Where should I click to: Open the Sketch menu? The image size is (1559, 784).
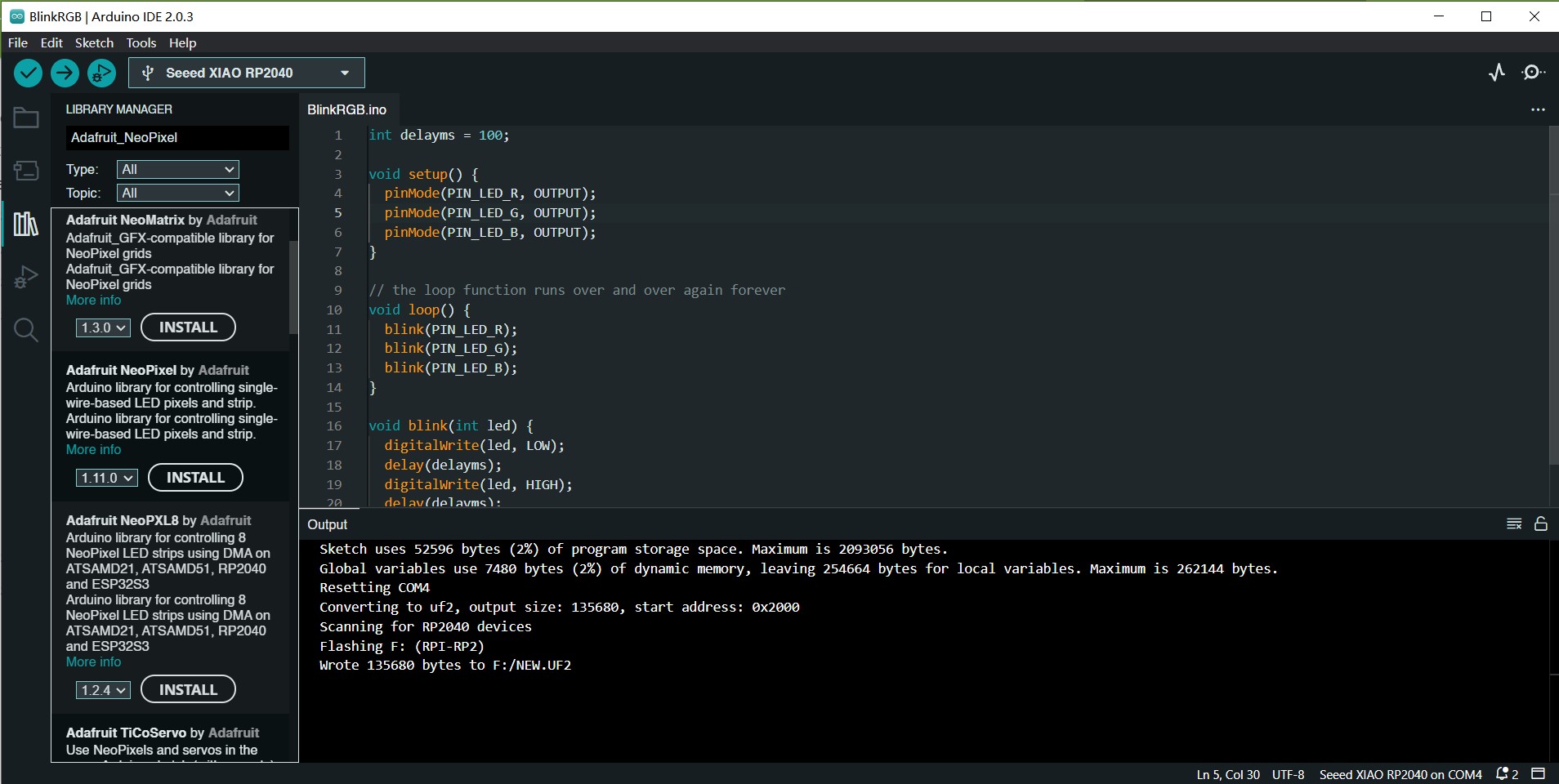coord(94,42)
